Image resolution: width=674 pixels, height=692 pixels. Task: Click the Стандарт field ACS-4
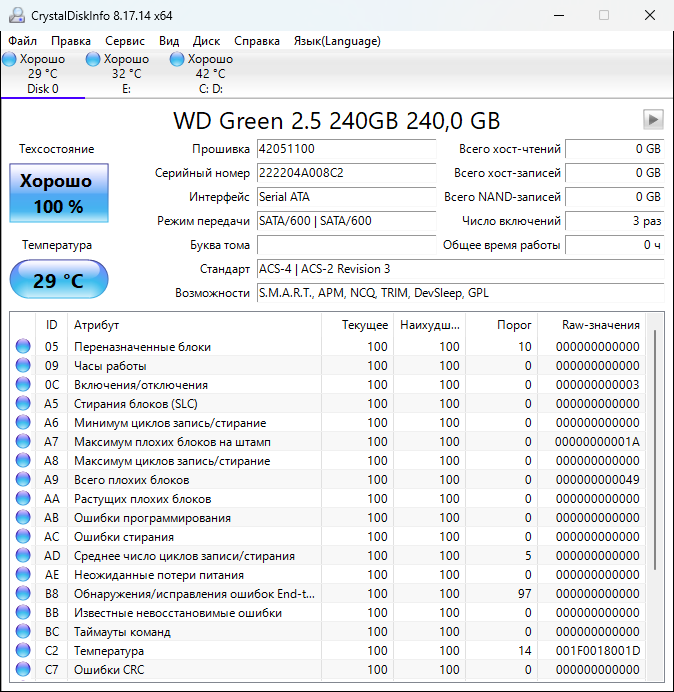click(460, 269)
